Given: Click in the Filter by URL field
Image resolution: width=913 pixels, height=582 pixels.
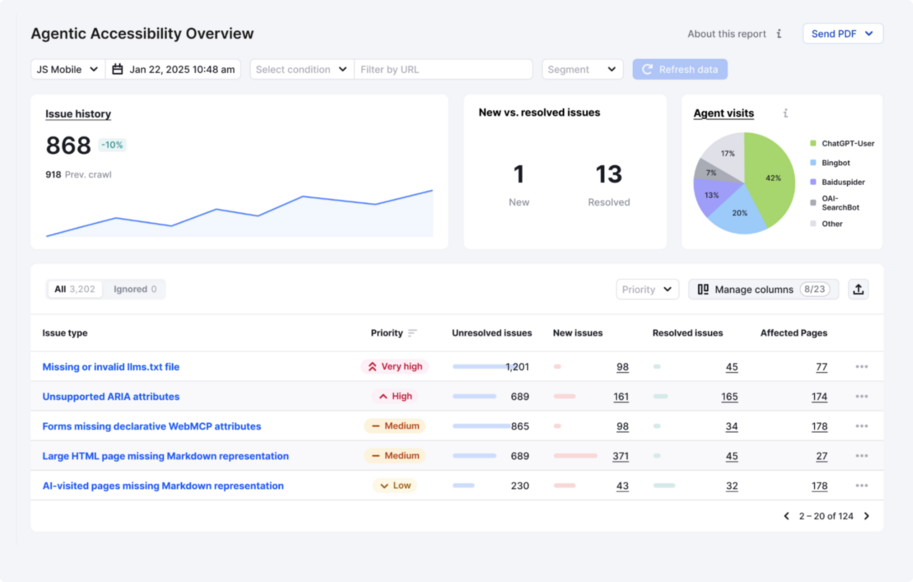Looking at the screenshot, I should coord(443,69).
